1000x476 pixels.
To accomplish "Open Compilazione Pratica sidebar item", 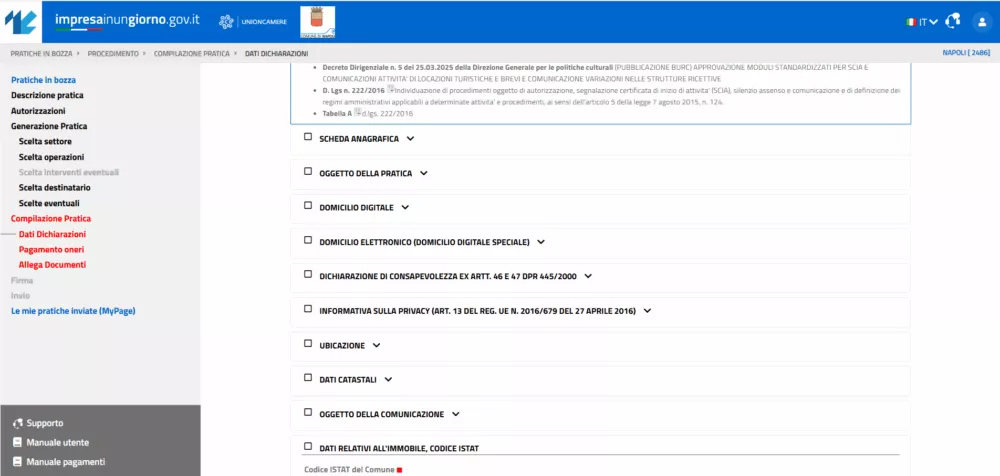I will (51, 219).
